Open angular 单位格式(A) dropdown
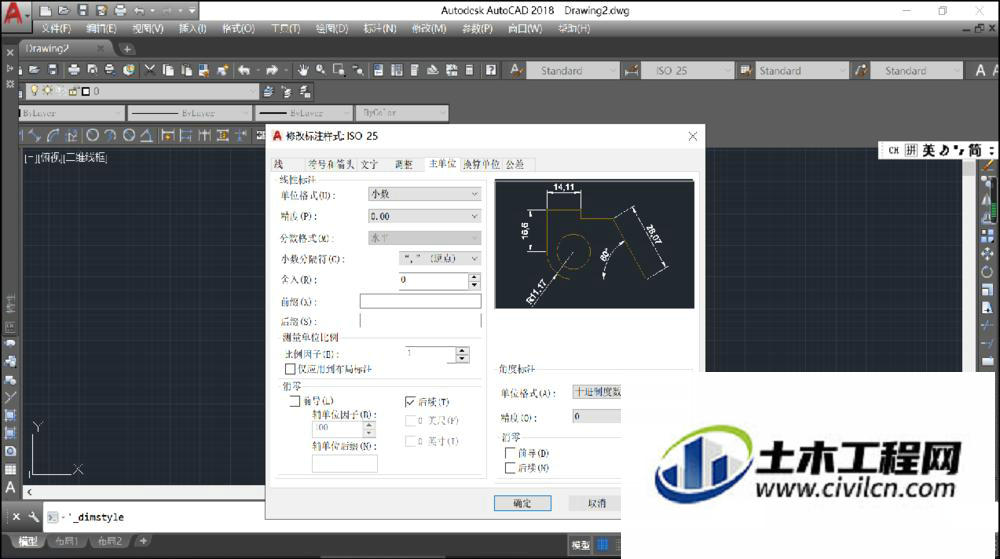Viewport: 1000px width, 559px height. (x=596, y=391)
